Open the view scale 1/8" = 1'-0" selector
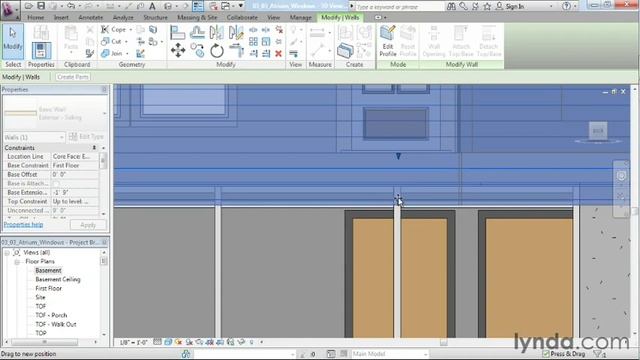640x360 pixels. pos(134,342)
